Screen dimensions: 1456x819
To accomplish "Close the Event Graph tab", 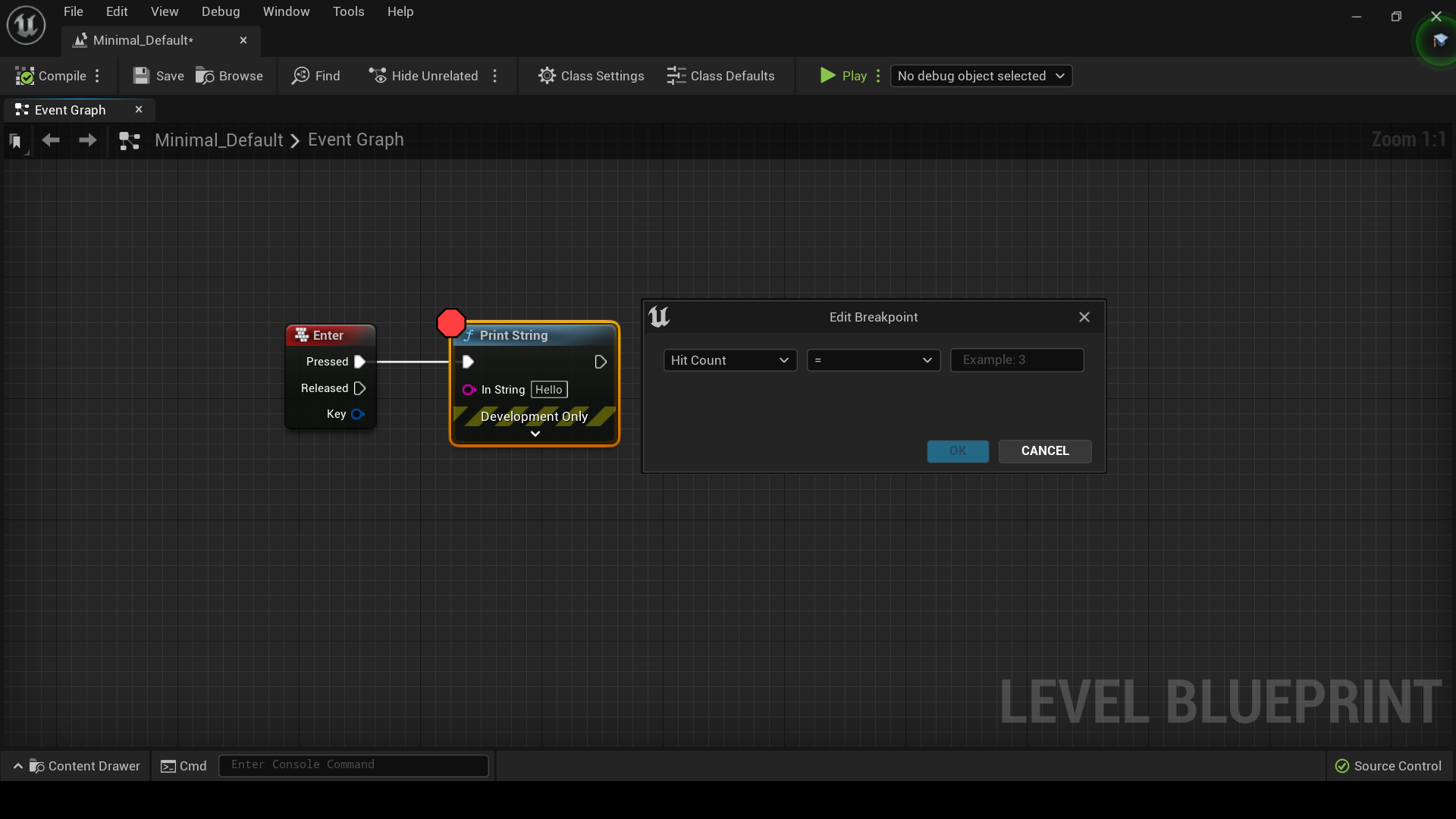I will (x=139, y=109).
